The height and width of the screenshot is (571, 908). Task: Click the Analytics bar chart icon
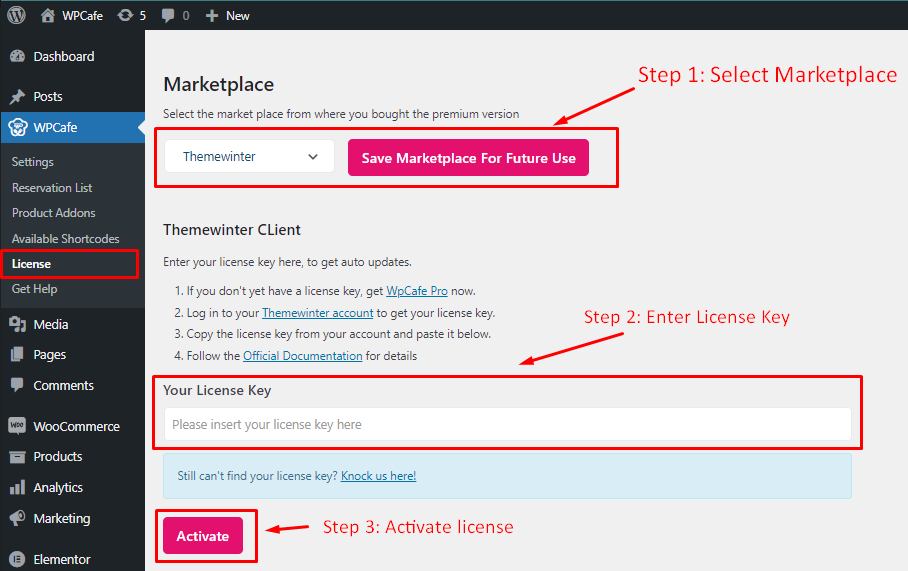coord(17,487)
